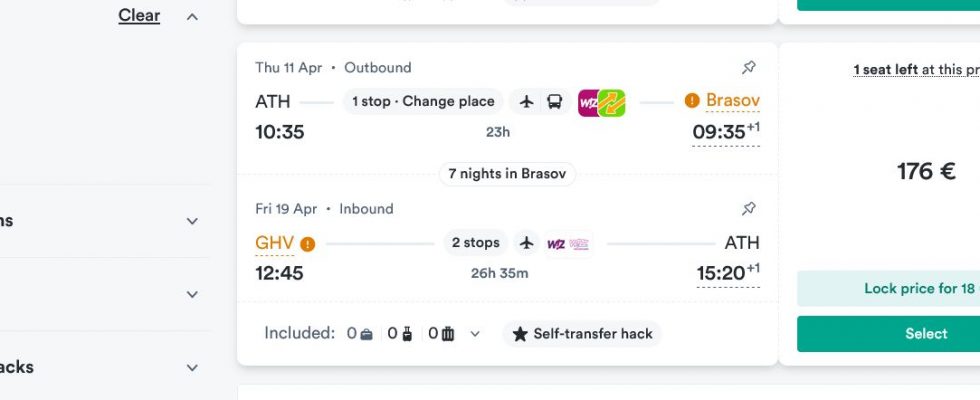Expand the last sidebar filter section chevron
The width and height of the screenshot is (980, 400).
[x=192, y=368]
